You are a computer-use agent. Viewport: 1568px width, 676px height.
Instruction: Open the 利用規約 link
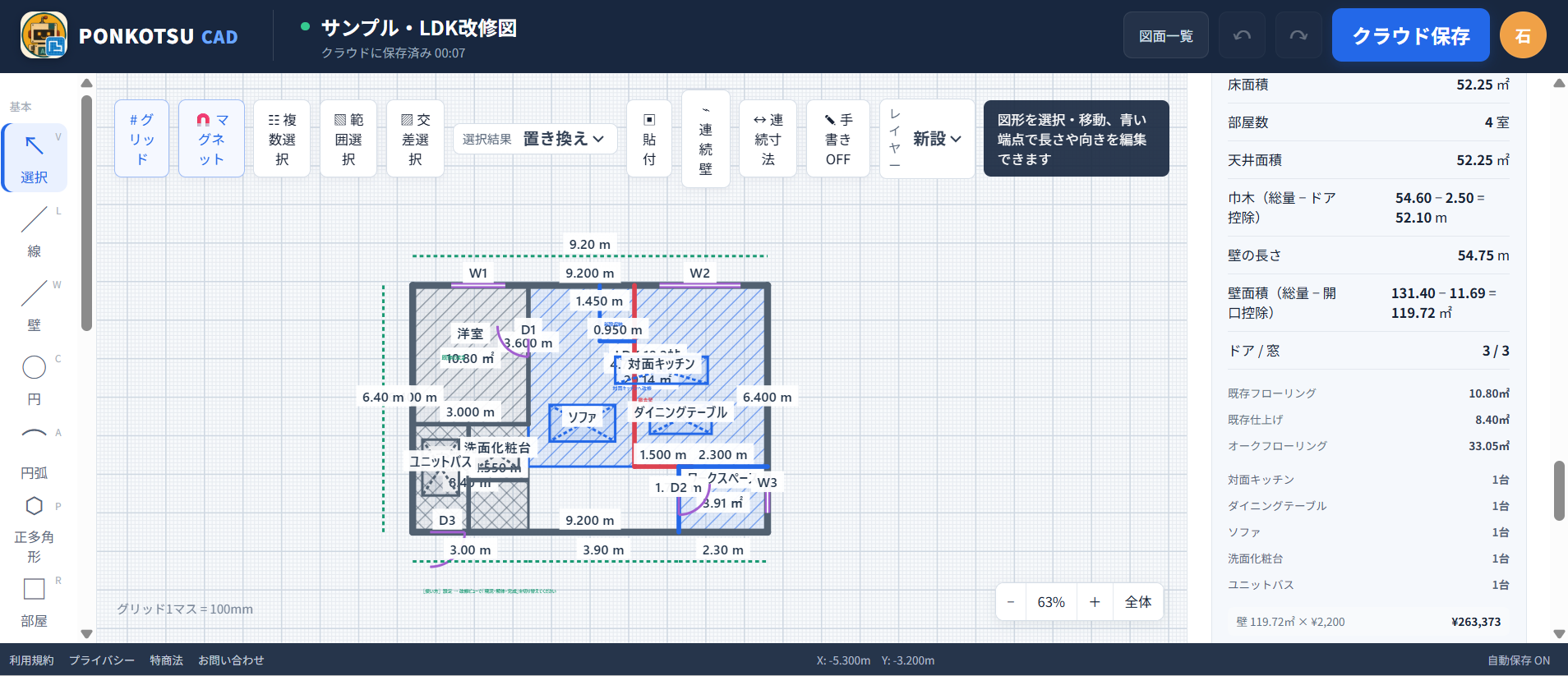click(x=31, y=660)
